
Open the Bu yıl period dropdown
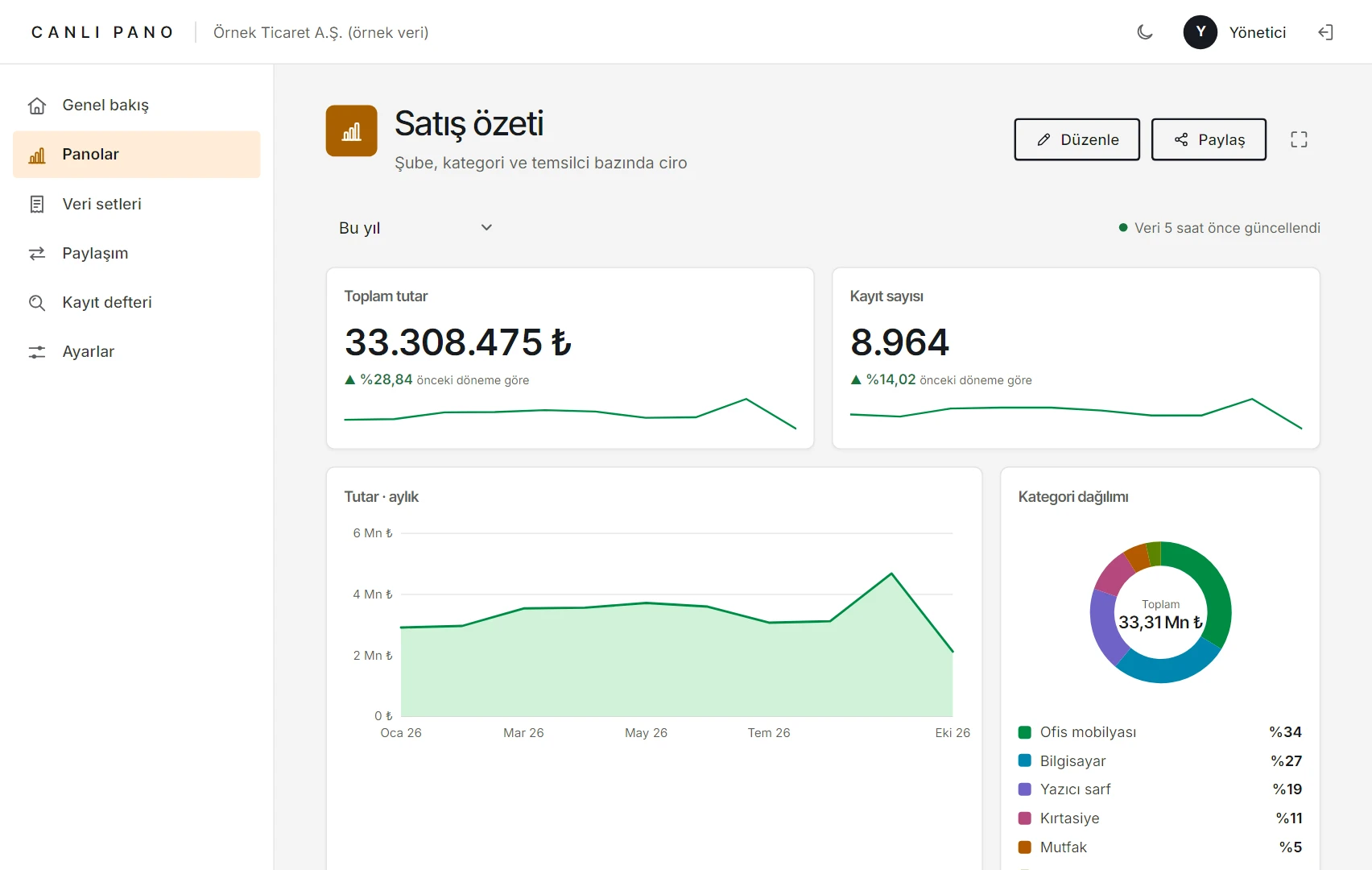pos(415,228)
